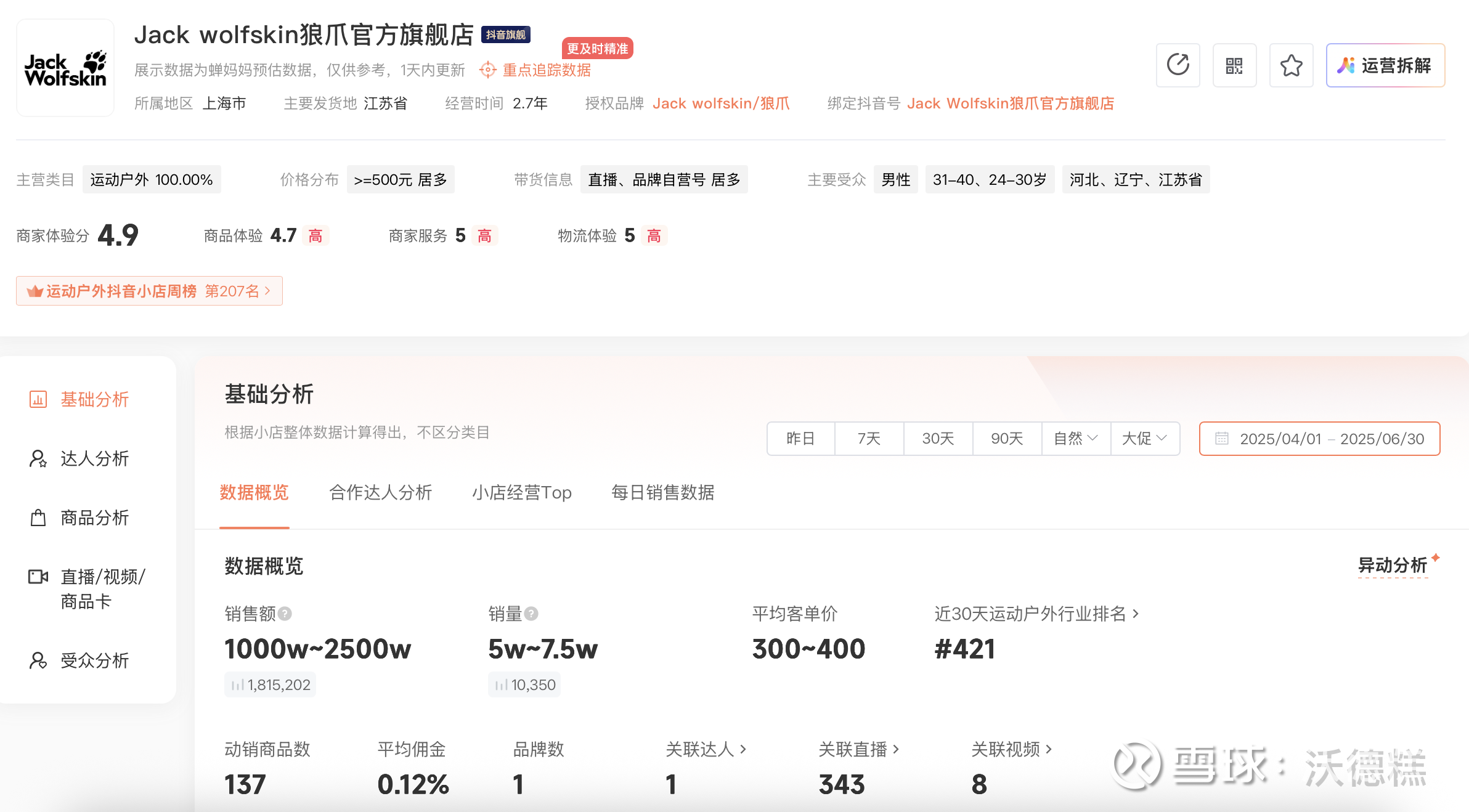Open 运动户外抖音小店周榜 ranking banner
Screen dimensions: 1469x812
[x=149, y=291]
